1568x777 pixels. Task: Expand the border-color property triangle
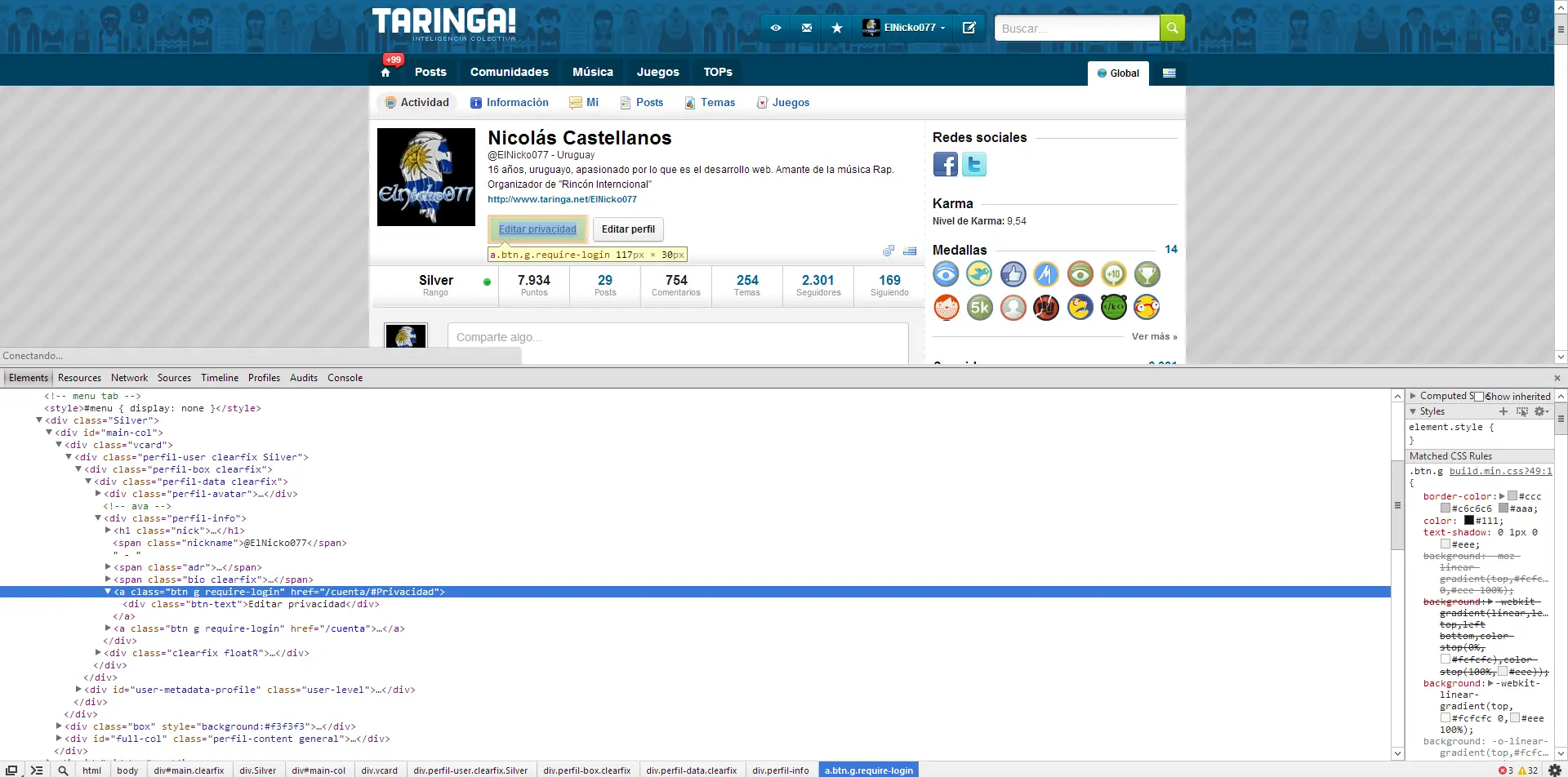pos(1502,496)
